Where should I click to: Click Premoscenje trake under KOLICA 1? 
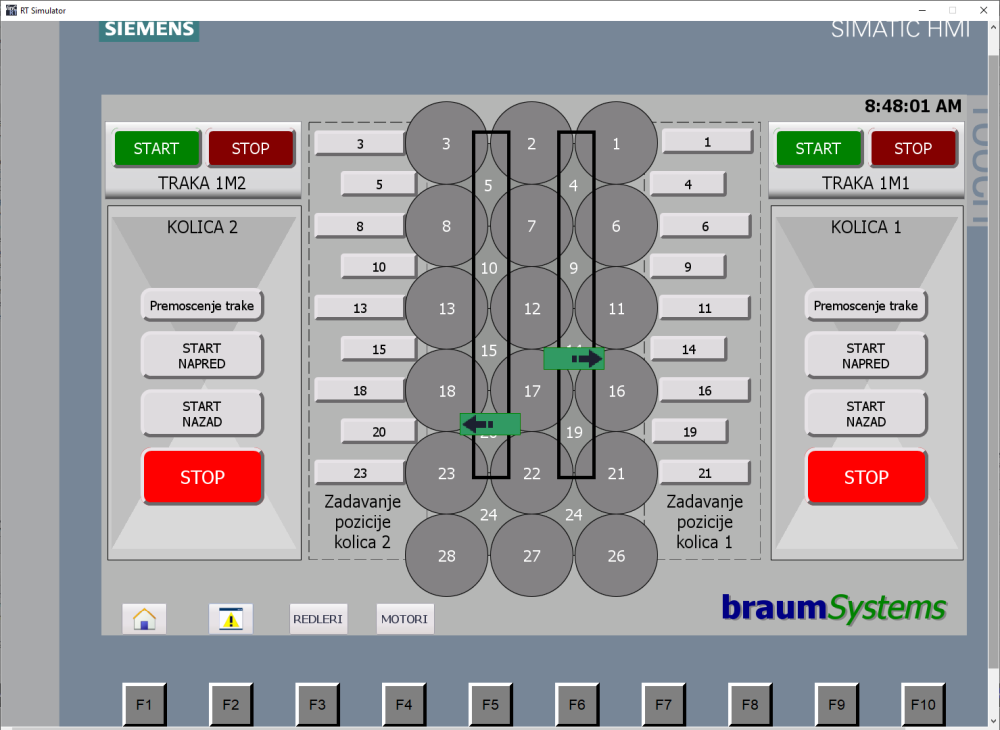pos(865,306)
